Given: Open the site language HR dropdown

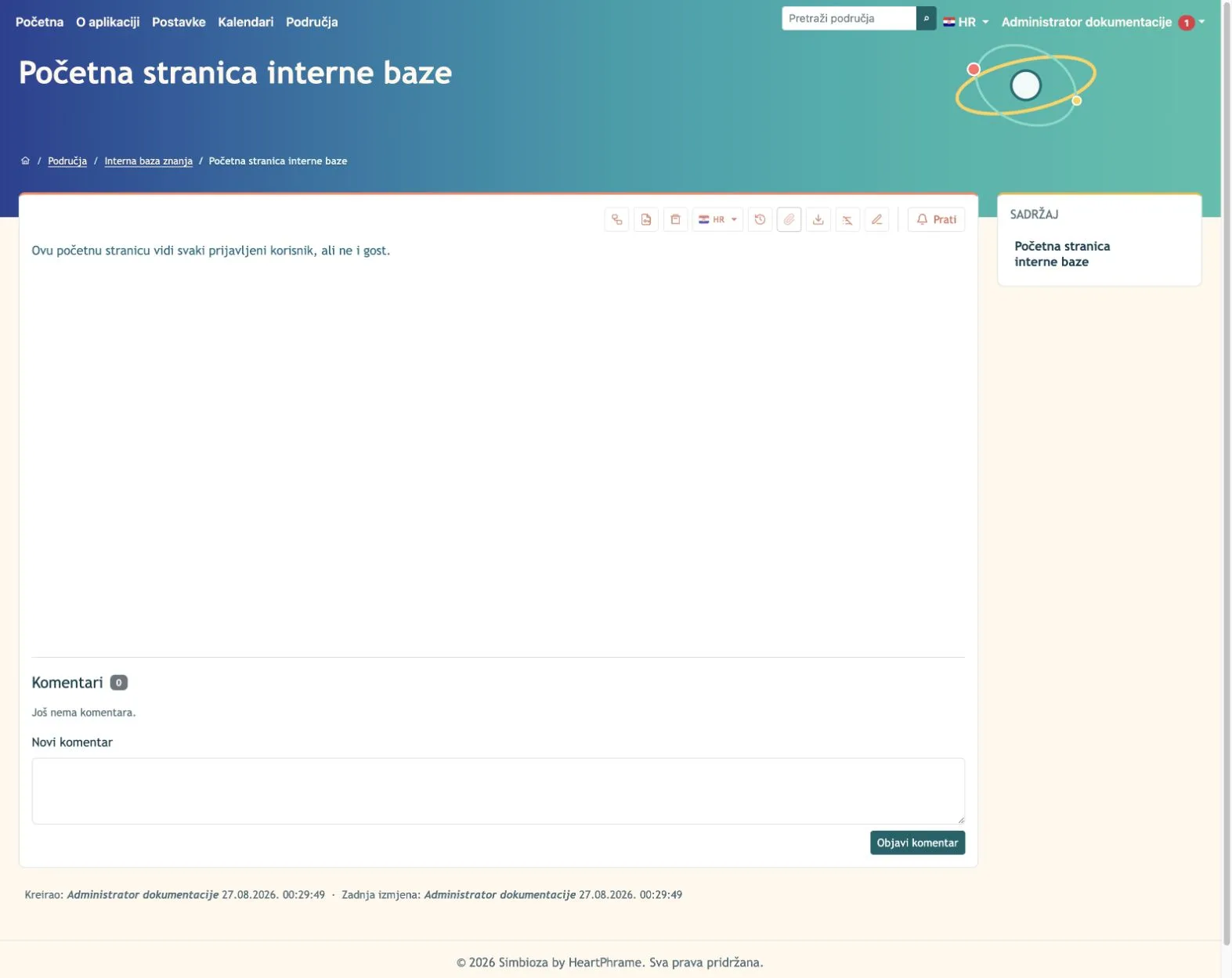Looking at the screenshot, I should pos(966,22).
